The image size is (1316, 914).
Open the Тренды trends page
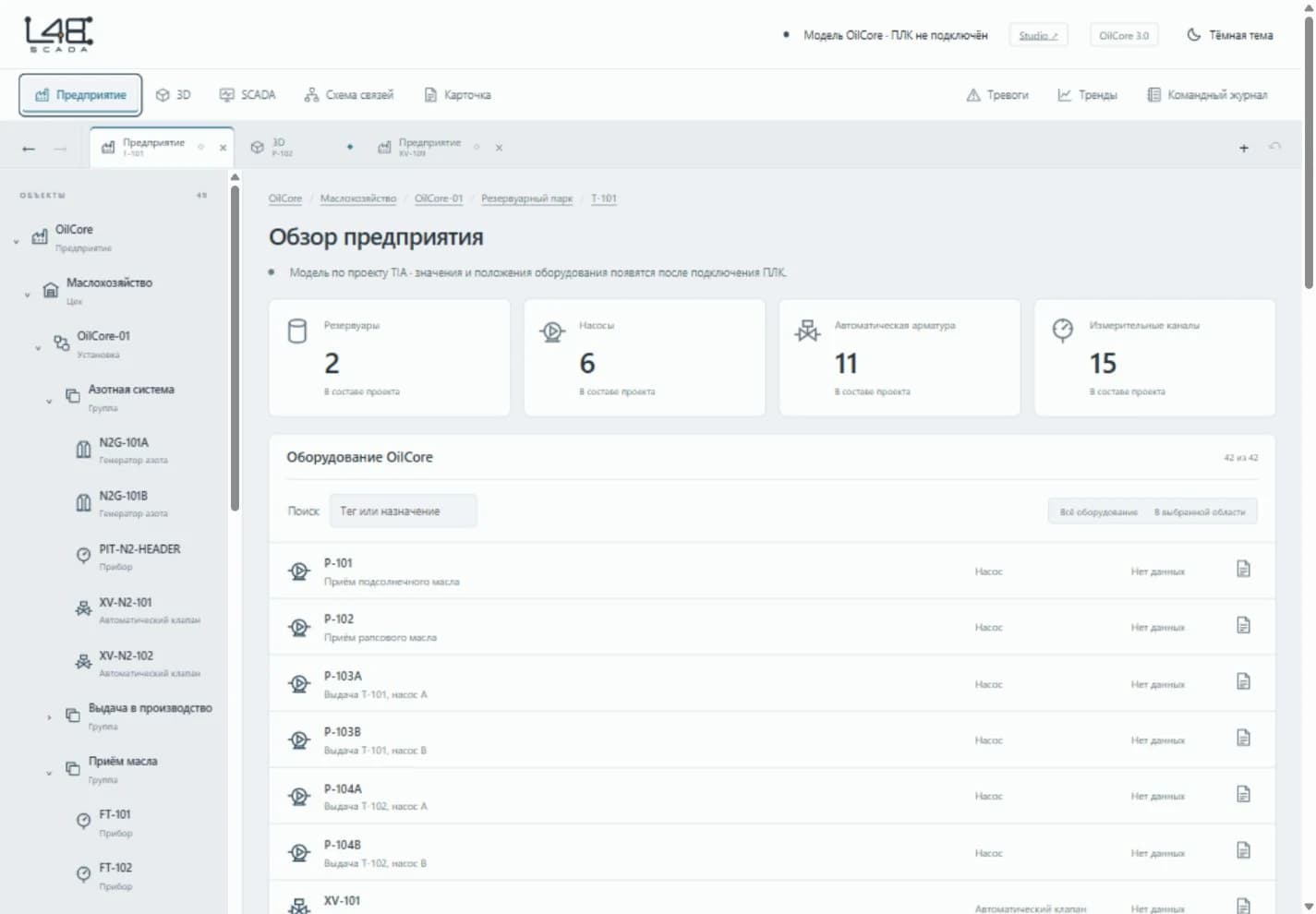(1088, 95)
